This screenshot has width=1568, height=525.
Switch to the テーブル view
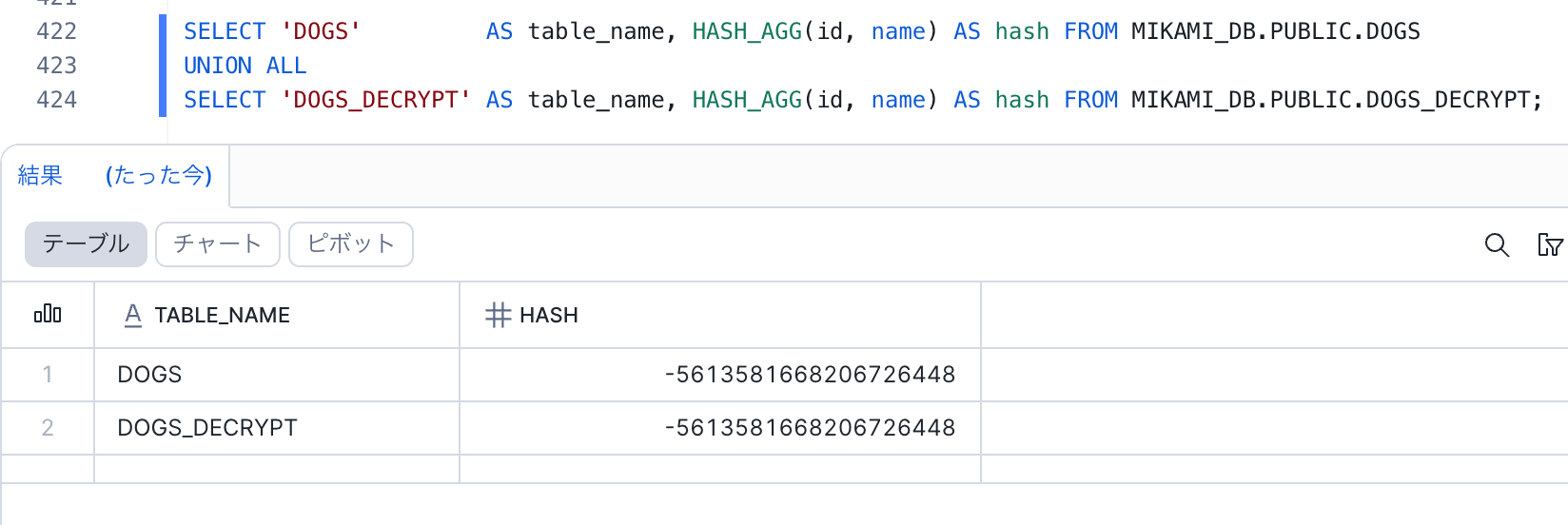pos(86,244)
